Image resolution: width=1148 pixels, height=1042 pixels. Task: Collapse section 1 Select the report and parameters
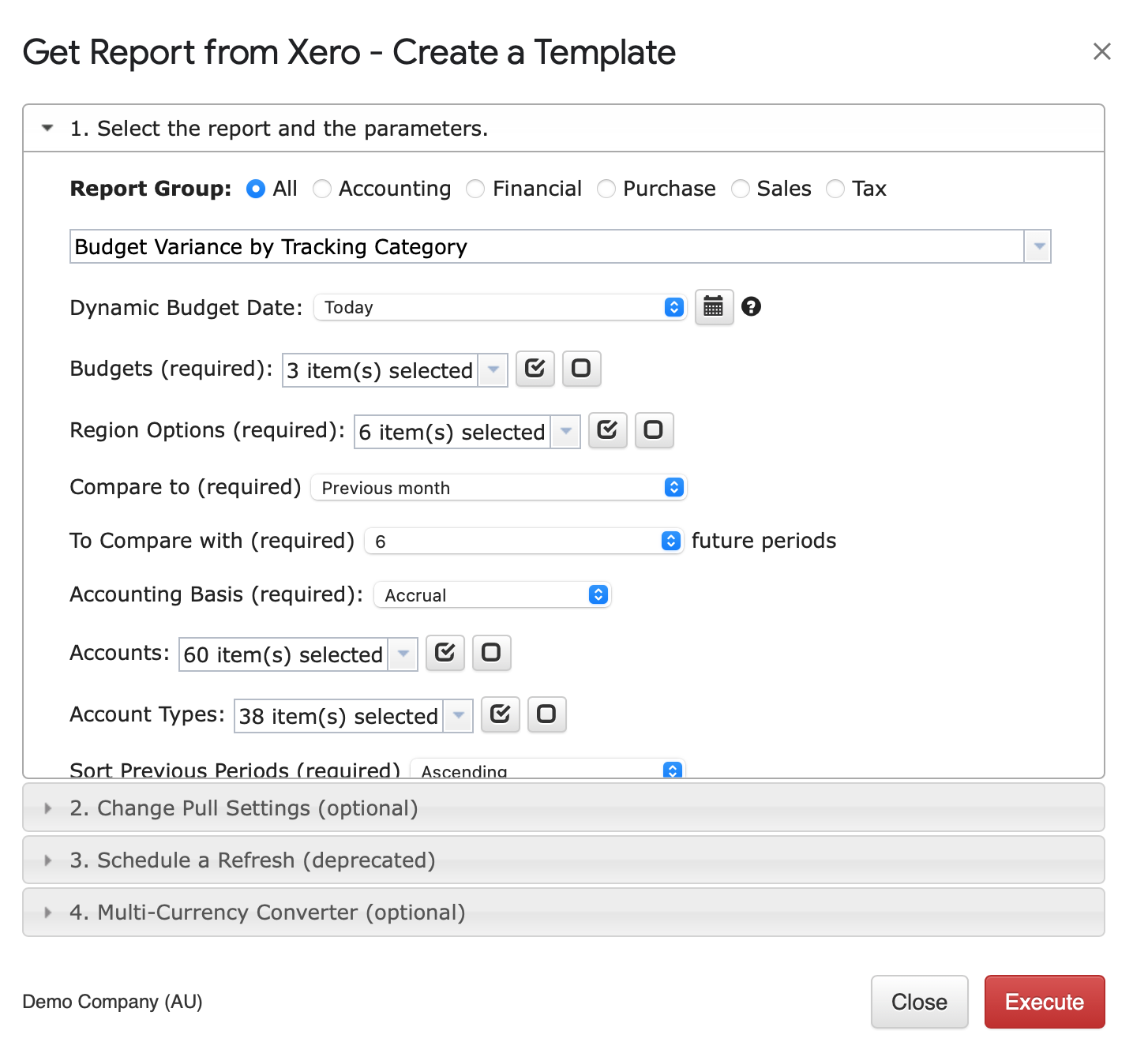pyautogui.click(x=564, y=128)
